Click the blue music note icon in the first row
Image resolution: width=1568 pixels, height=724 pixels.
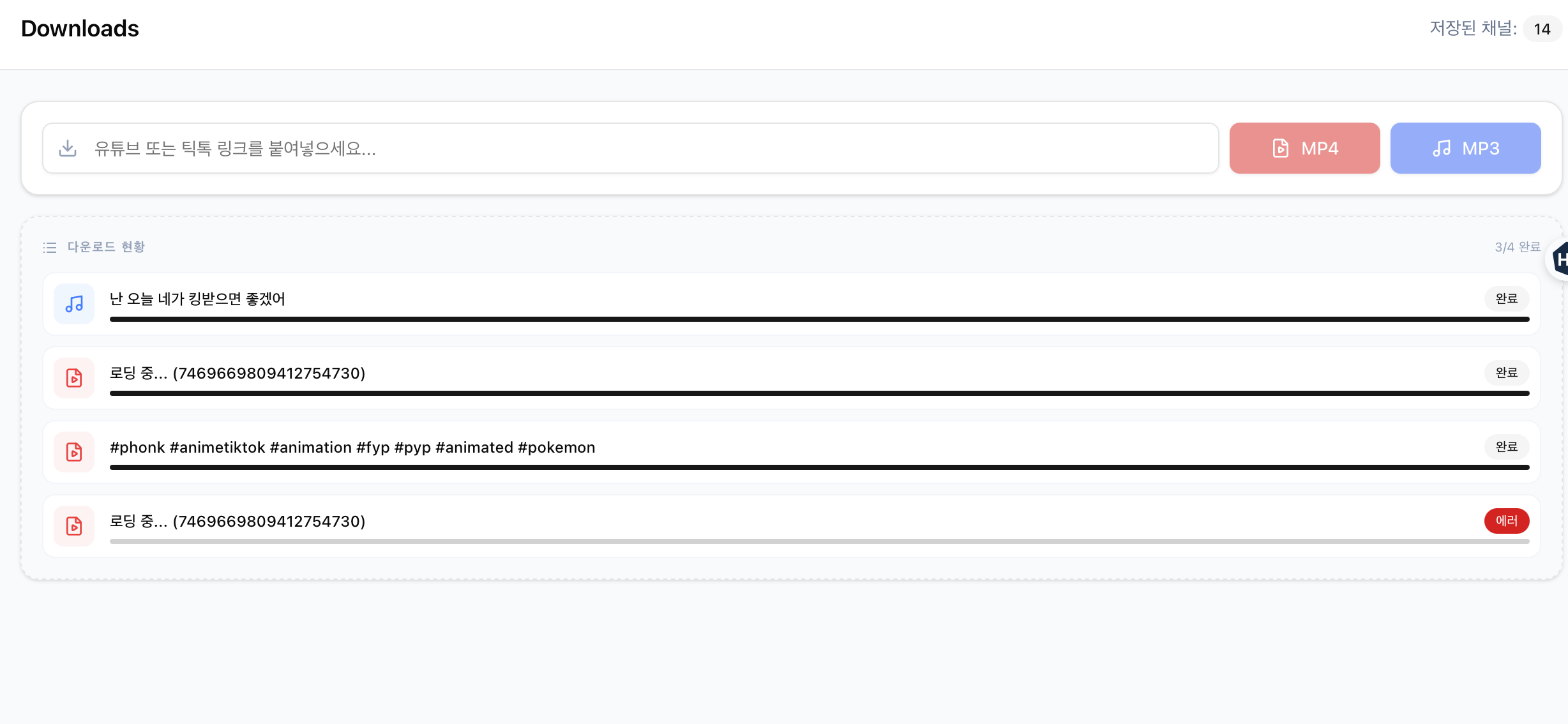pyautogui.click(x=74, y=304)
